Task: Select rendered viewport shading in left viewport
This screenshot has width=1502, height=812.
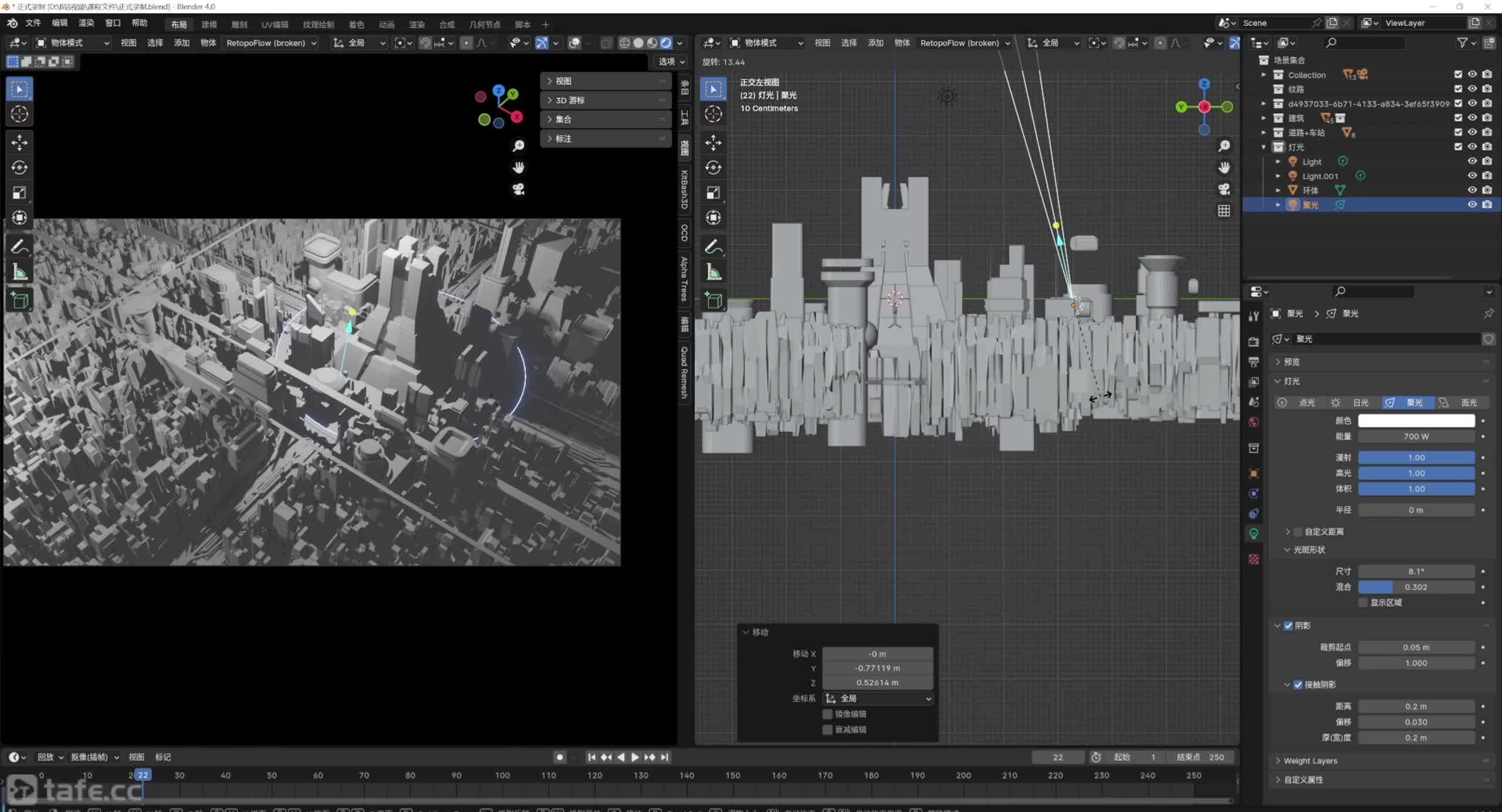Action: pyautogui.click(x=666, y=43)
